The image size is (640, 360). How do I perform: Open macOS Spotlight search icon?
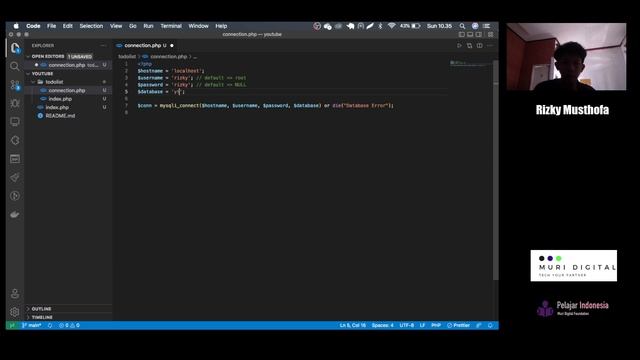coord(462,26)
